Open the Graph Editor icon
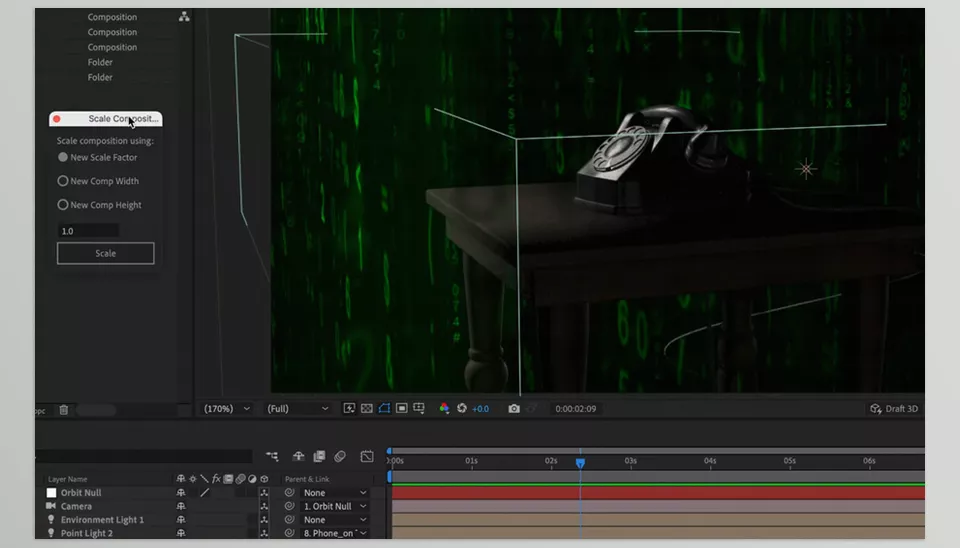This screenshot has height=548, width=960. tap(367, 456)
